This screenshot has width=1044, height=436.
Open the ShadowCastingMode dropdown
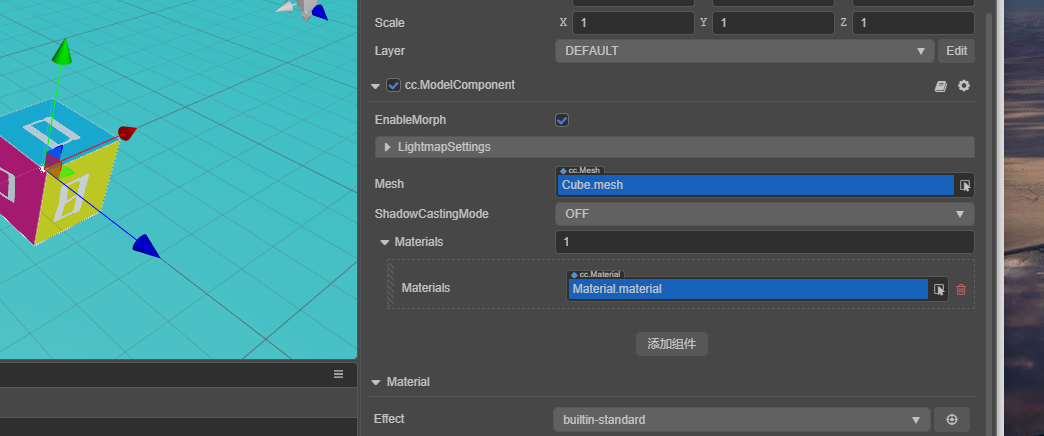tap(764, 214)
